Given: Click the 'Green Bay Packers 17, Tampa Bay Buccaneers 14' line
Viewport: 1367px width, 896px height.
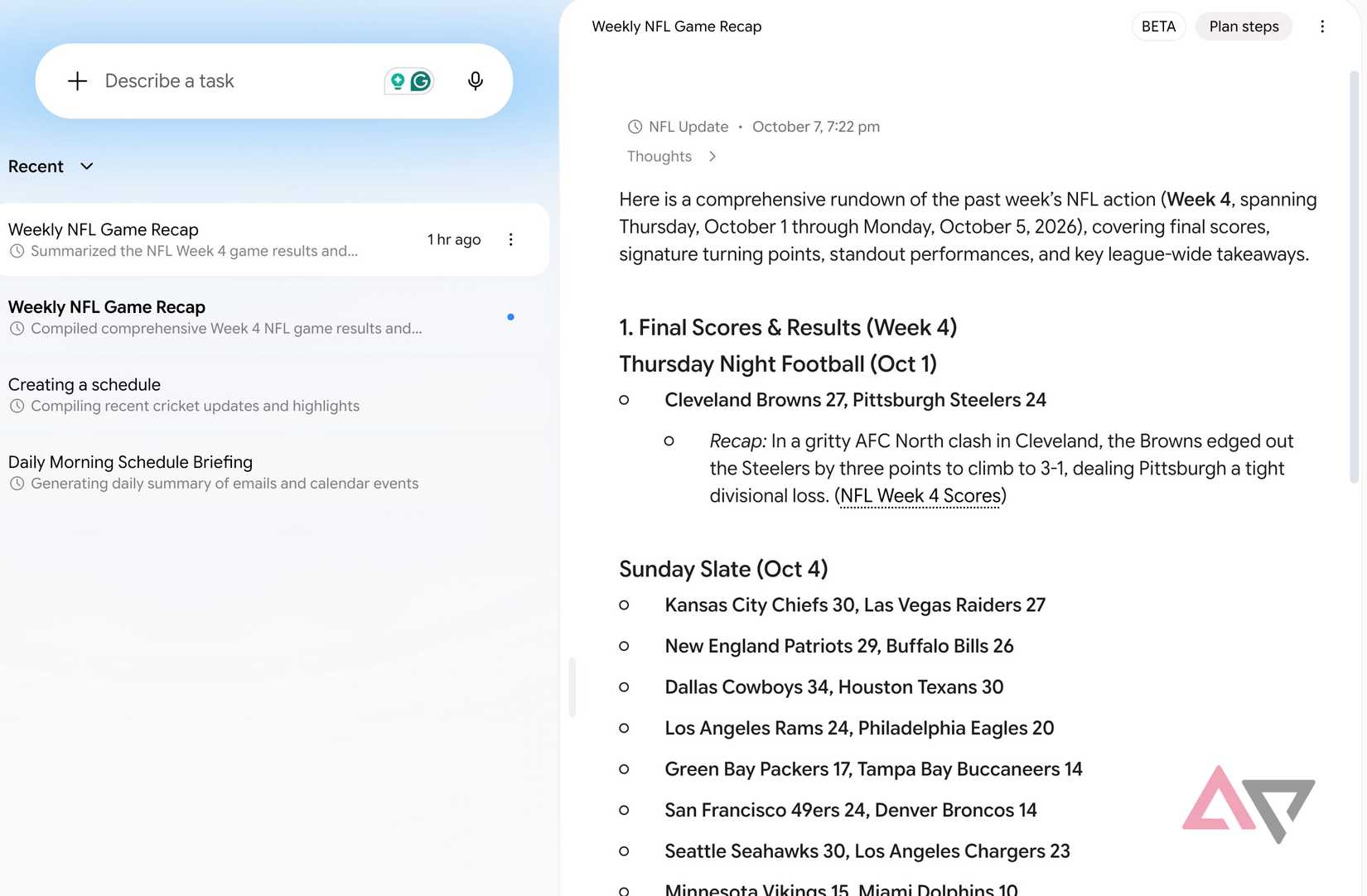Looking at the screenshot, I should point(873,769).
